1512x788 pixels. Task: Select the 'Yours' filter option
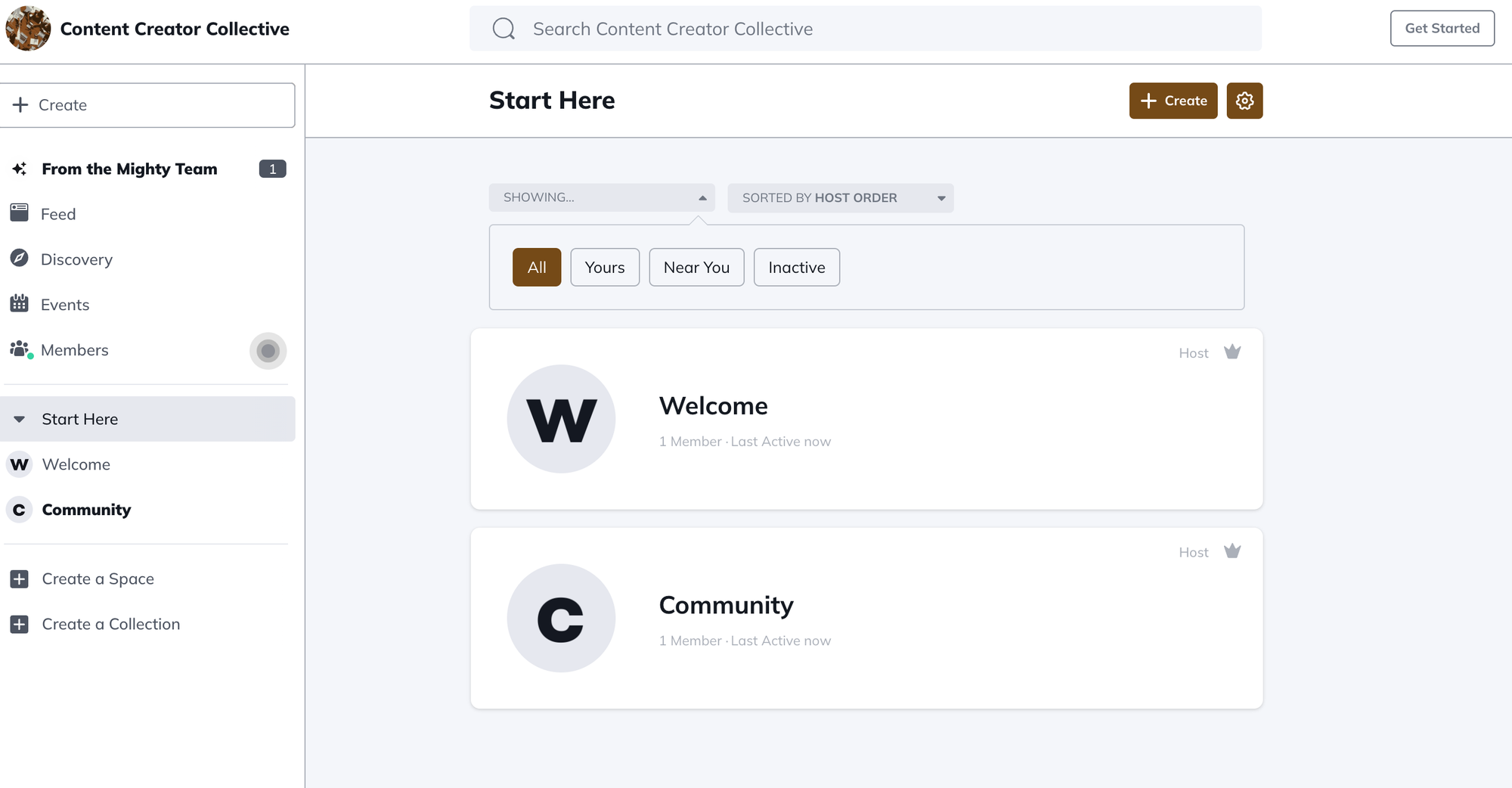[x=604, y=267]
